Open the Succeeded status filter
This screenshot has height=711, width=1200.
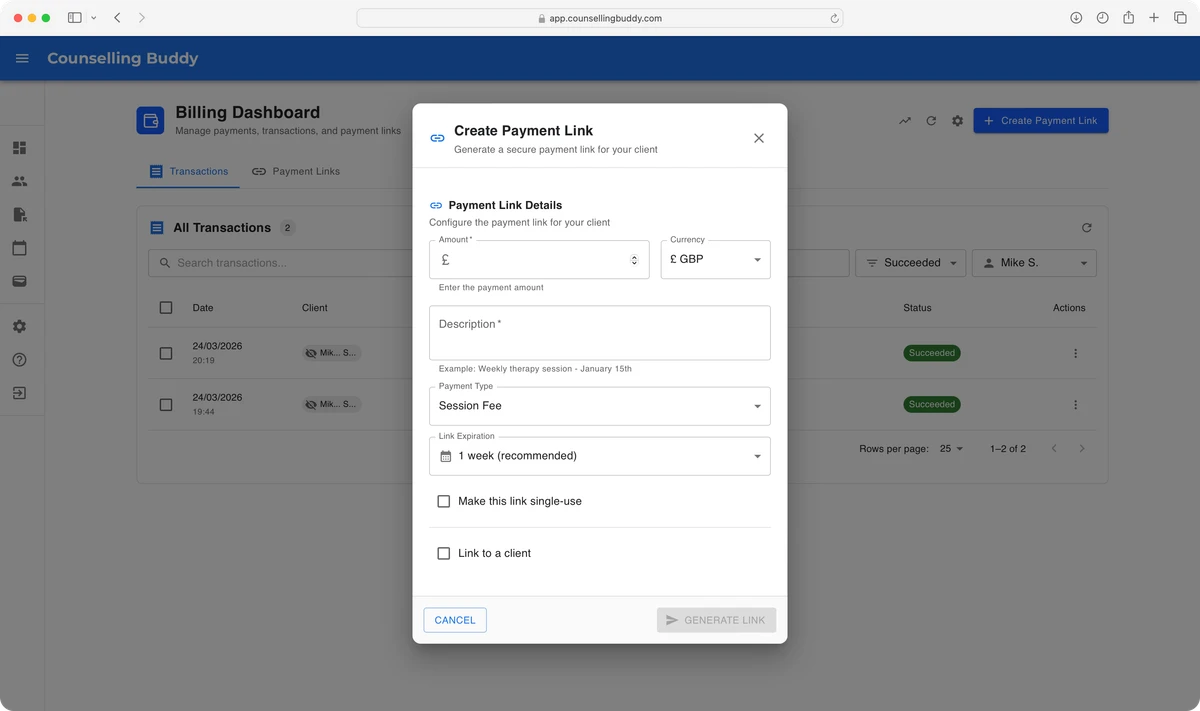(x=911, y=263)
